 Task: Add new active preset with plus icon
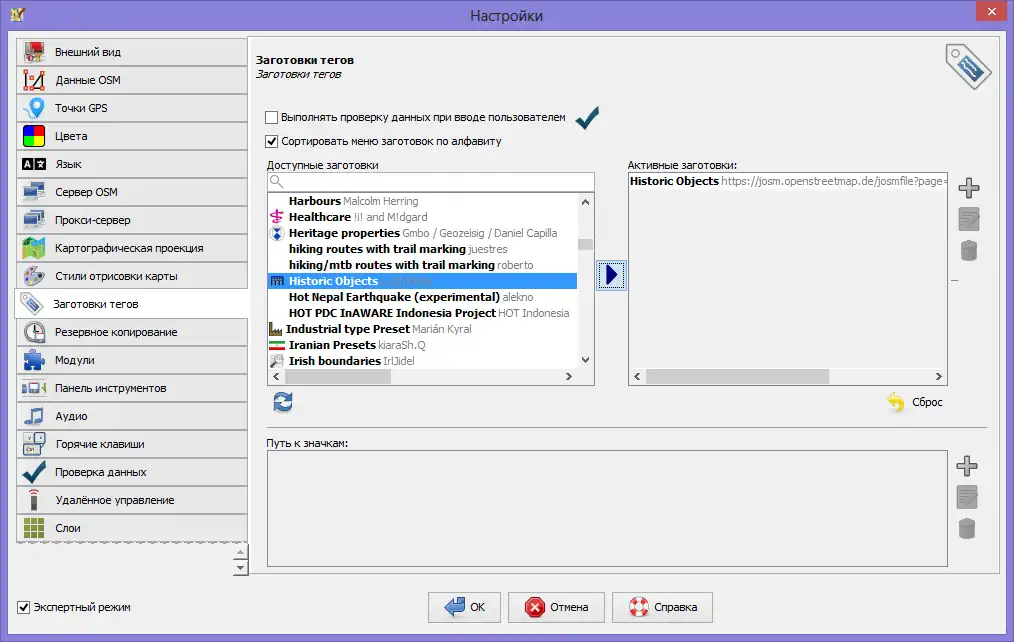967,188
